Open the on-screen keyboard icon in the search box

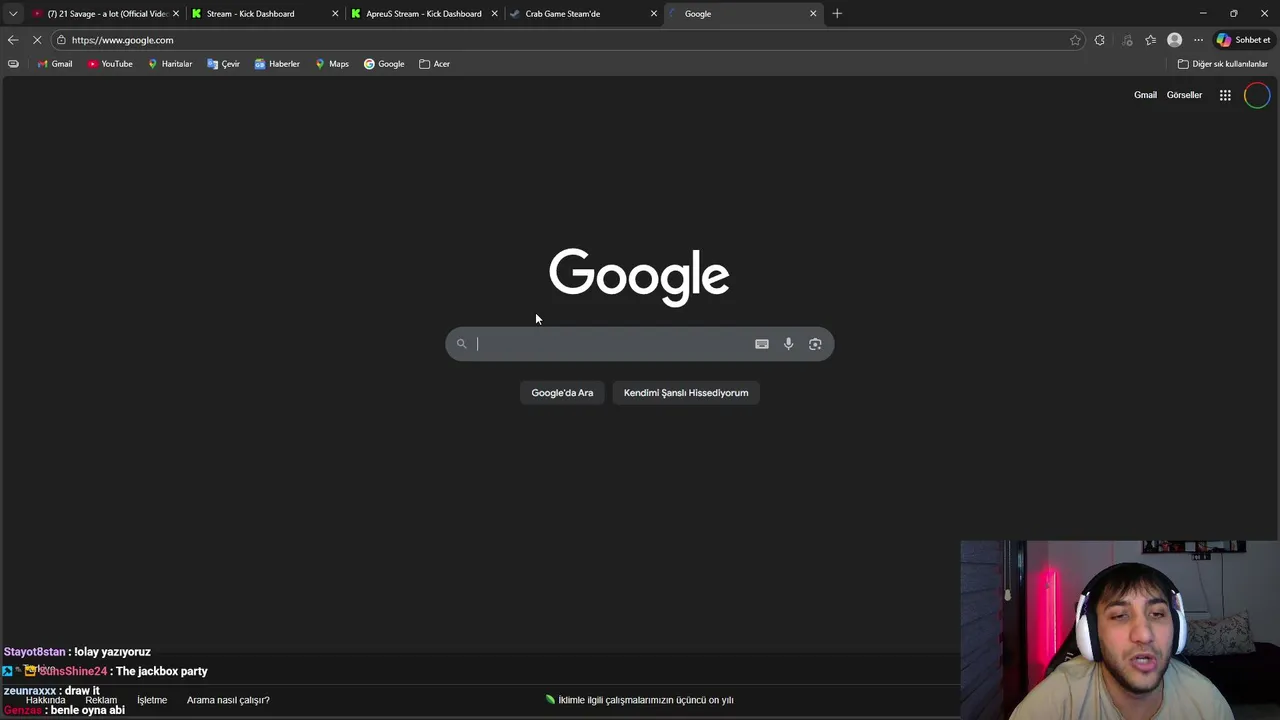coord(762,344)
